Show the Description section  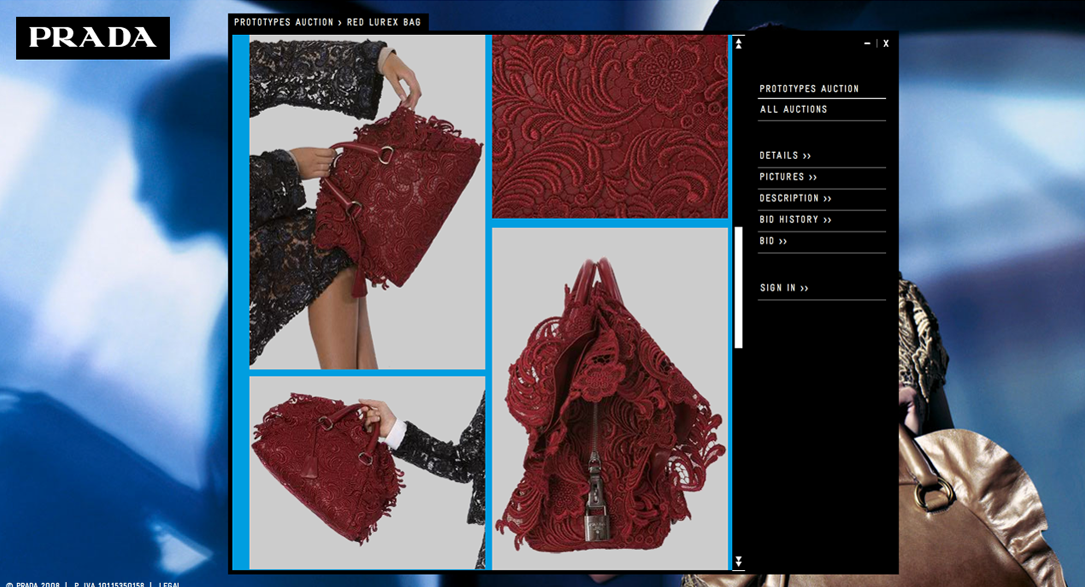tap(795, 199)
